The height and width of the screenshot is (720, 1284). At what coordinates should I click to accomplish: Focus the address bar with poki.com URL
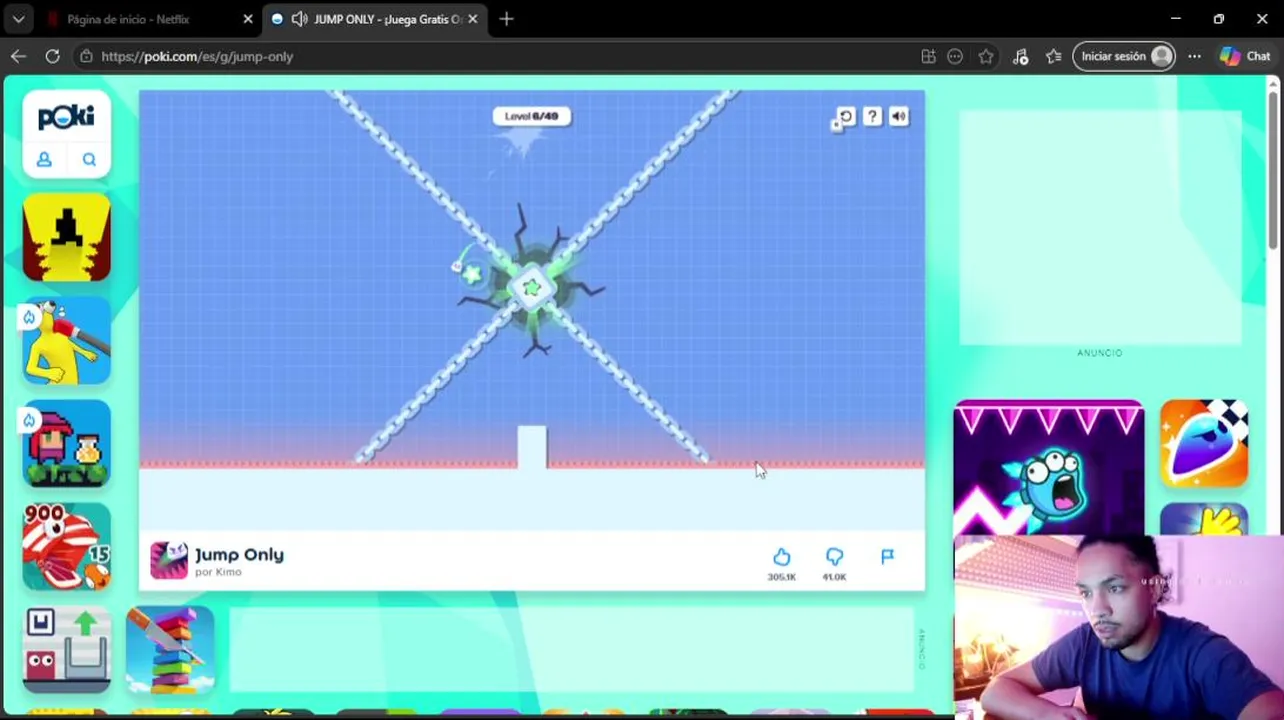197,56
